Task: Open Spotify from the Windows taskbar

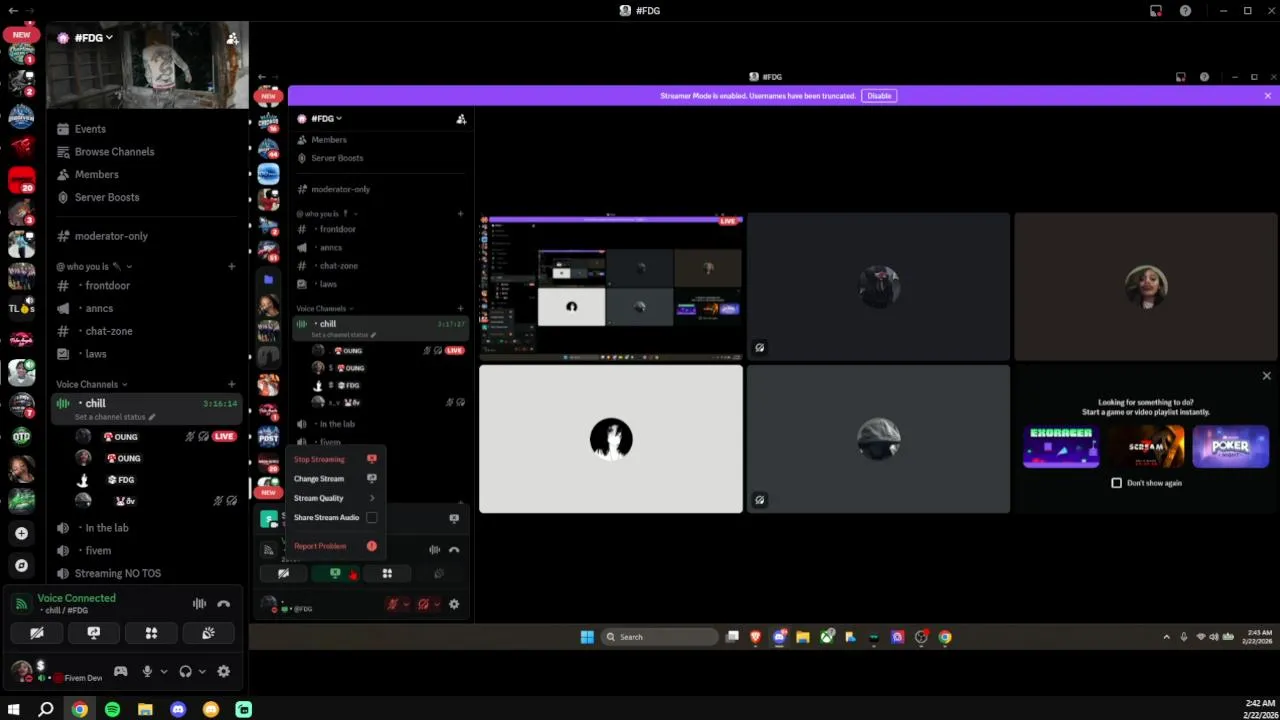Action: 112,709
